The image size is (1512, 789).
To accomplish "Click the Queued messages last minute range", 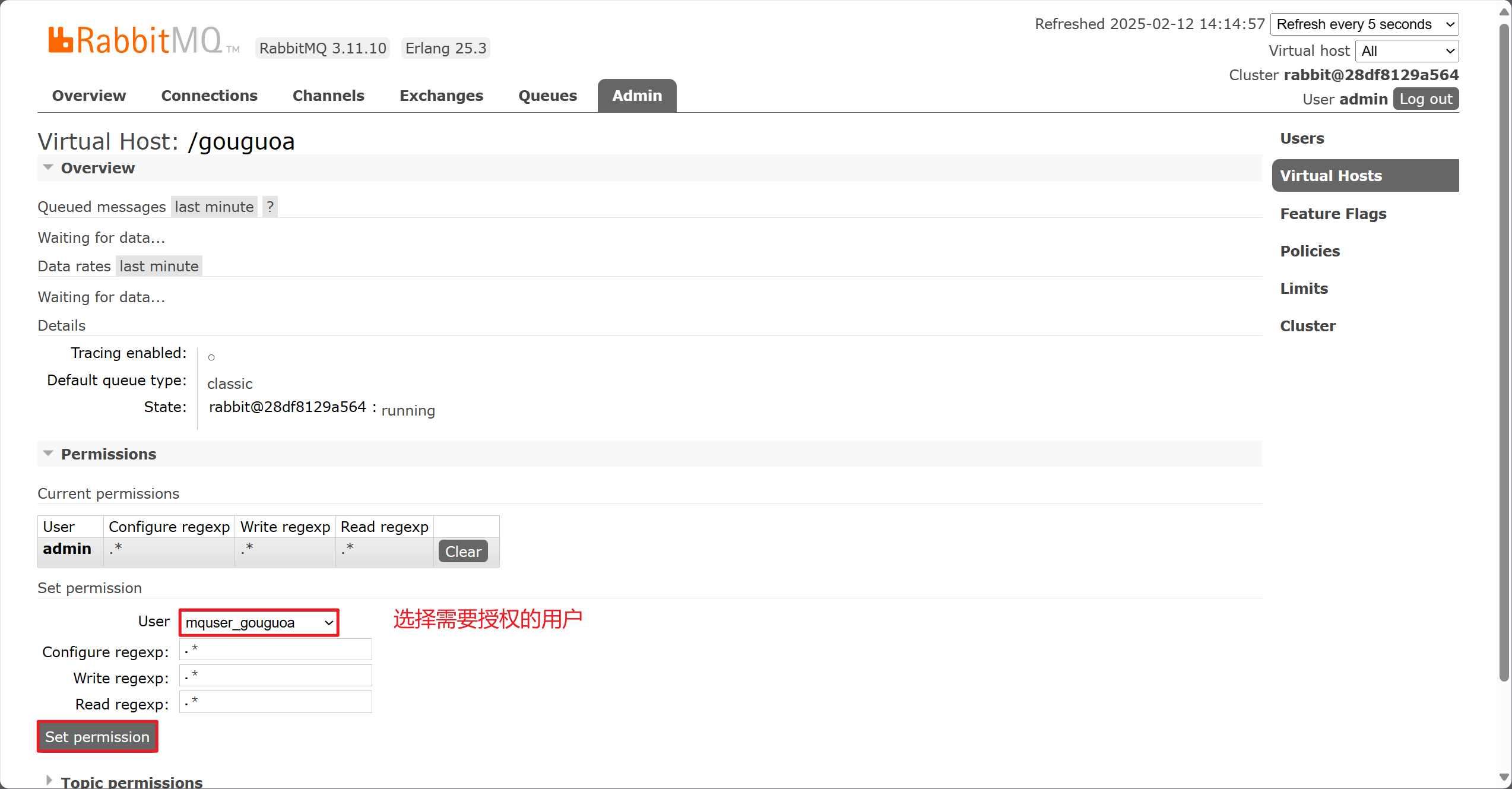I will tap(214, 207).
